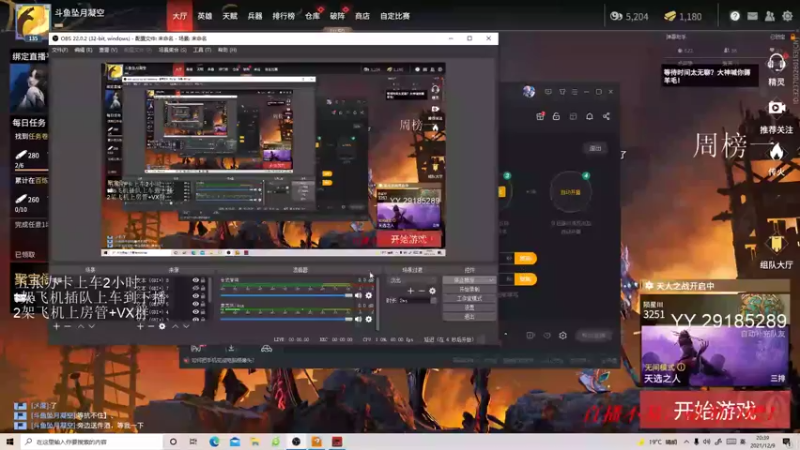Click the player avatar in the game
This screenshot has height=450, width=800.
point(33,20)
